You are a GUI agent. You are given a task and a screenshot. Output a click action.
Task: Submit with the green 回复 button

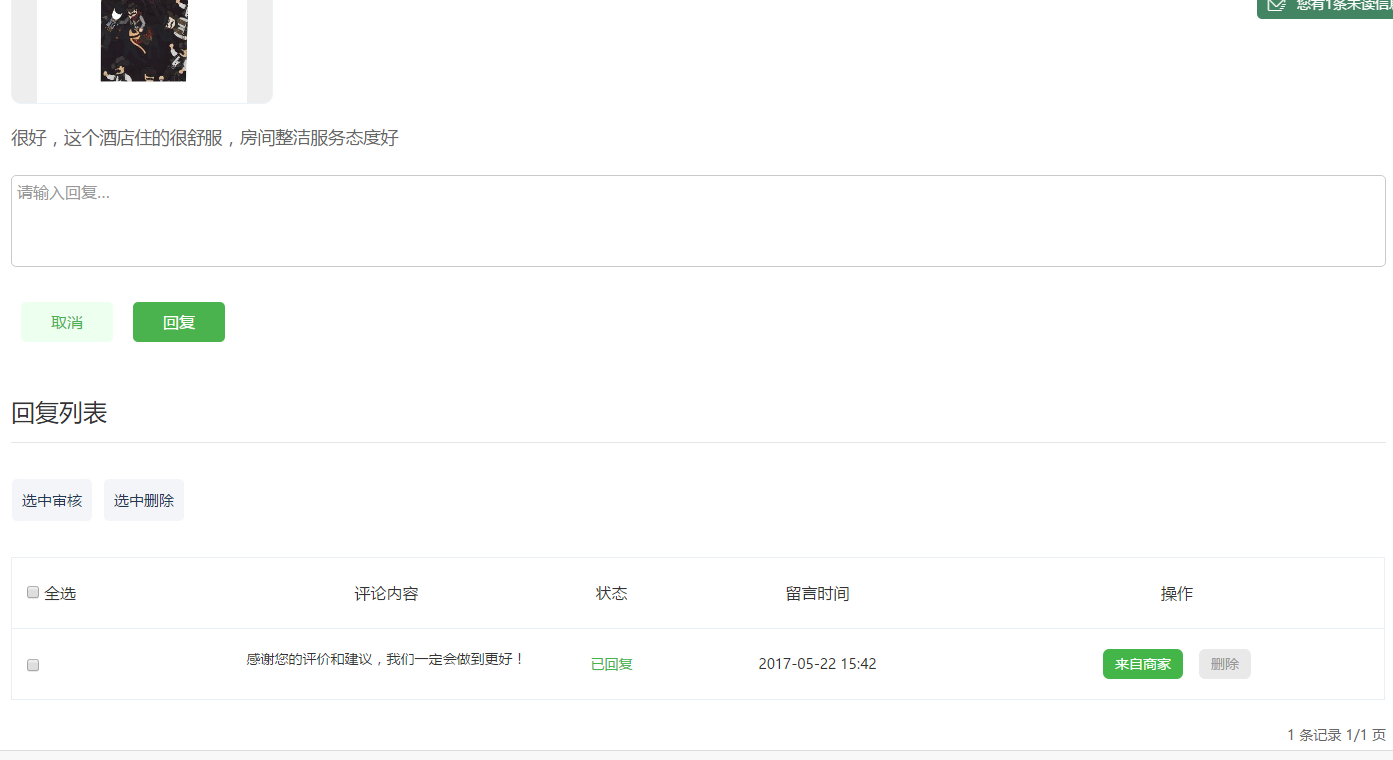click(x=179, y=322)
